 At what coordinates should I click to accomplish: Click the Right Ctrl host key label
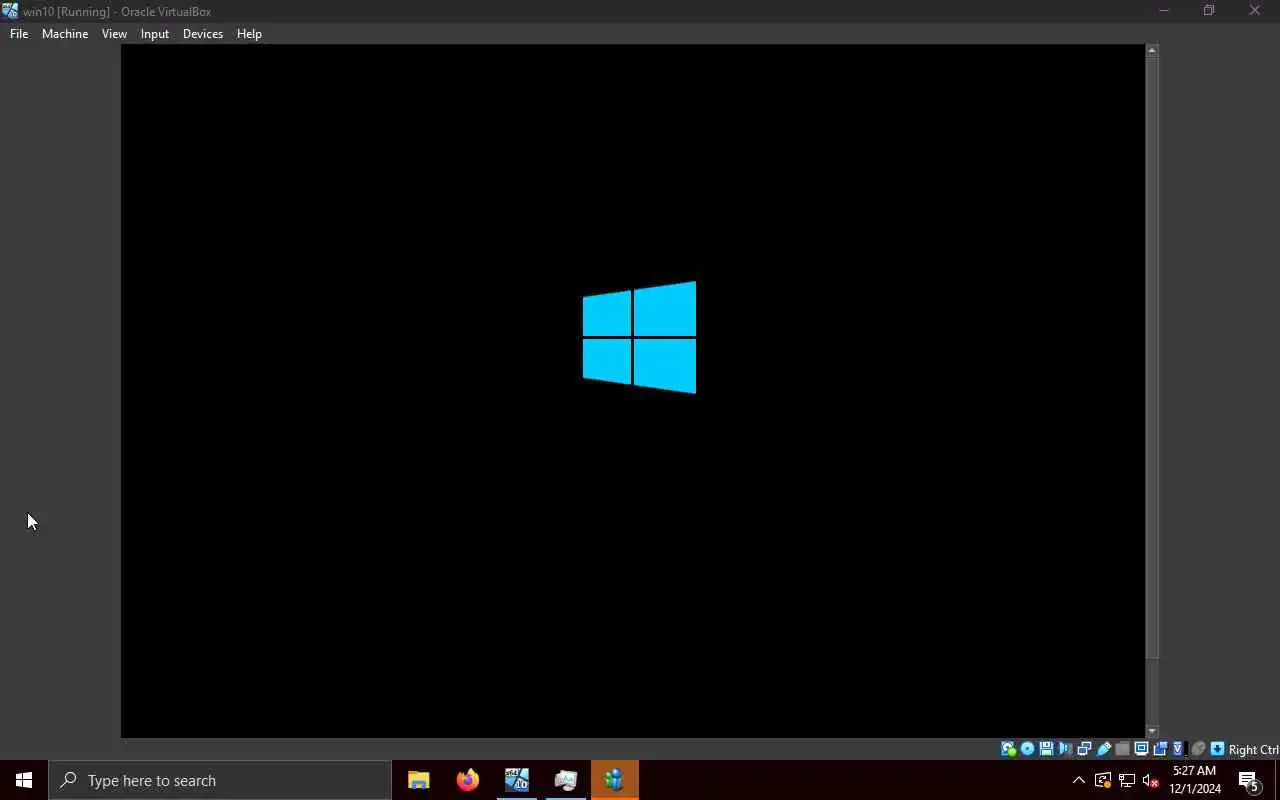[1254, 750]
